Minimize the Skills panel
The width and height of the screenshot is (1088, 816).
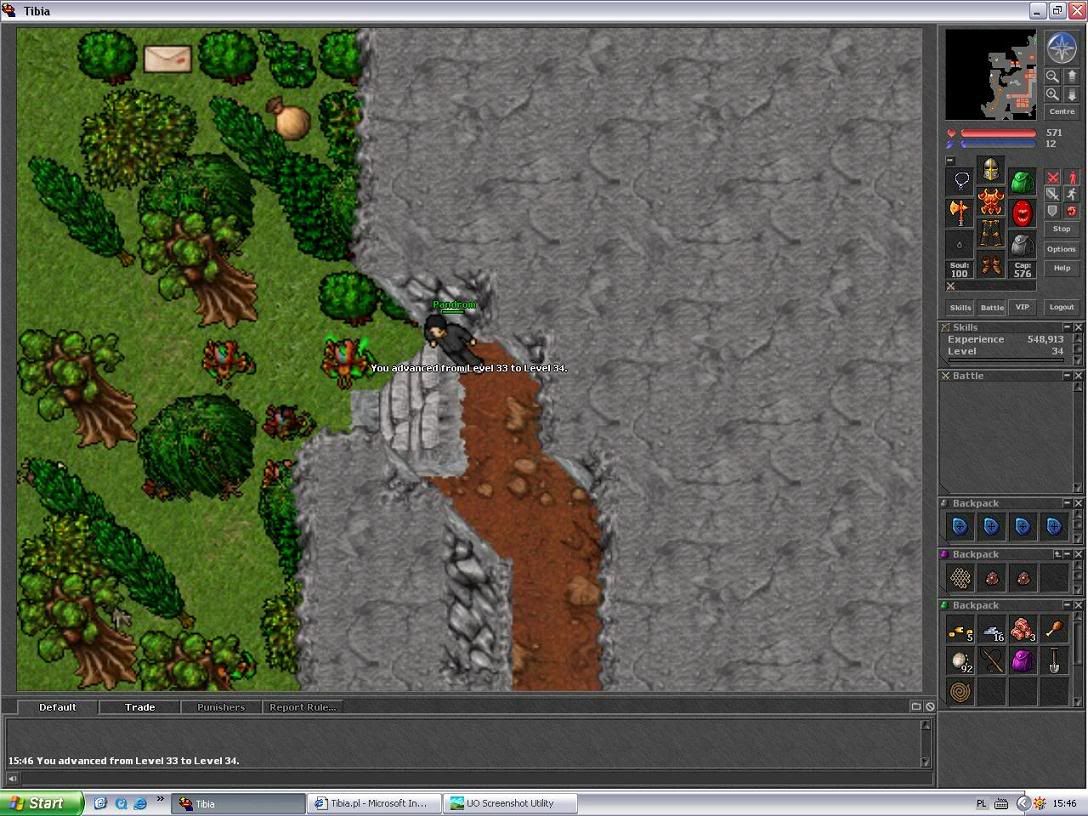1067,327
